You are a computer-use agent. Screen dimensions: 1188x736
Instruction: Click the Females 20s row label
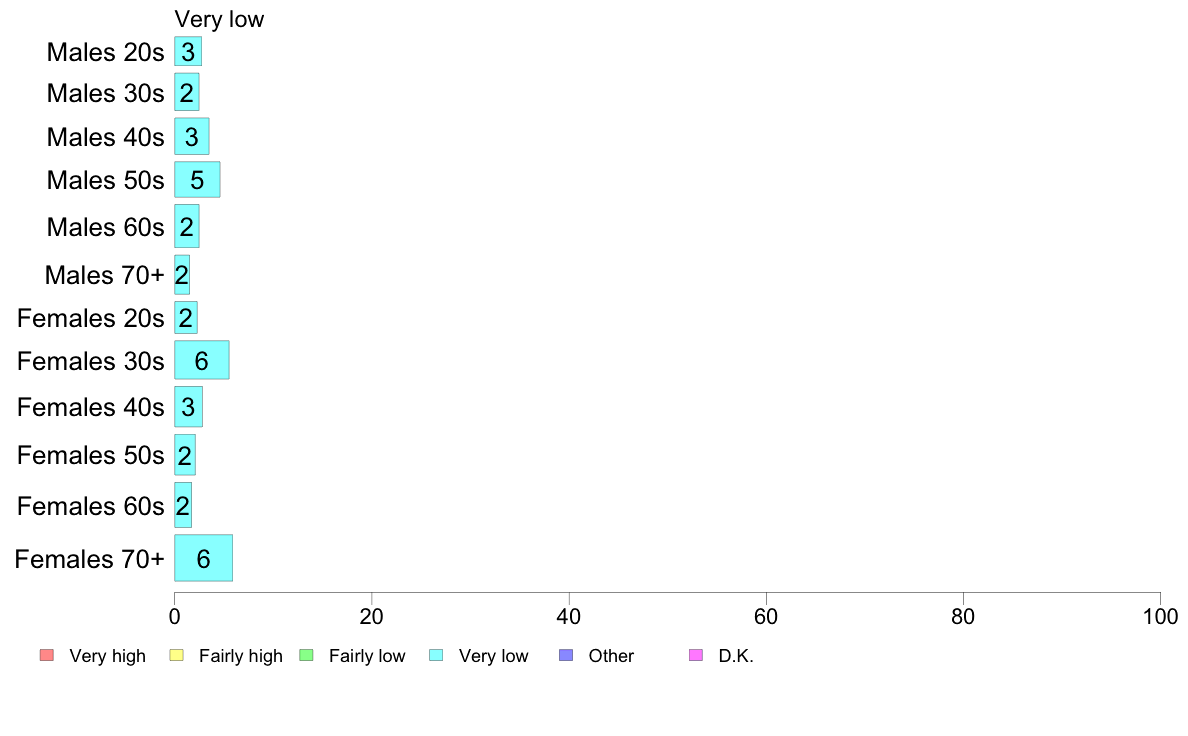click(91, 318)
